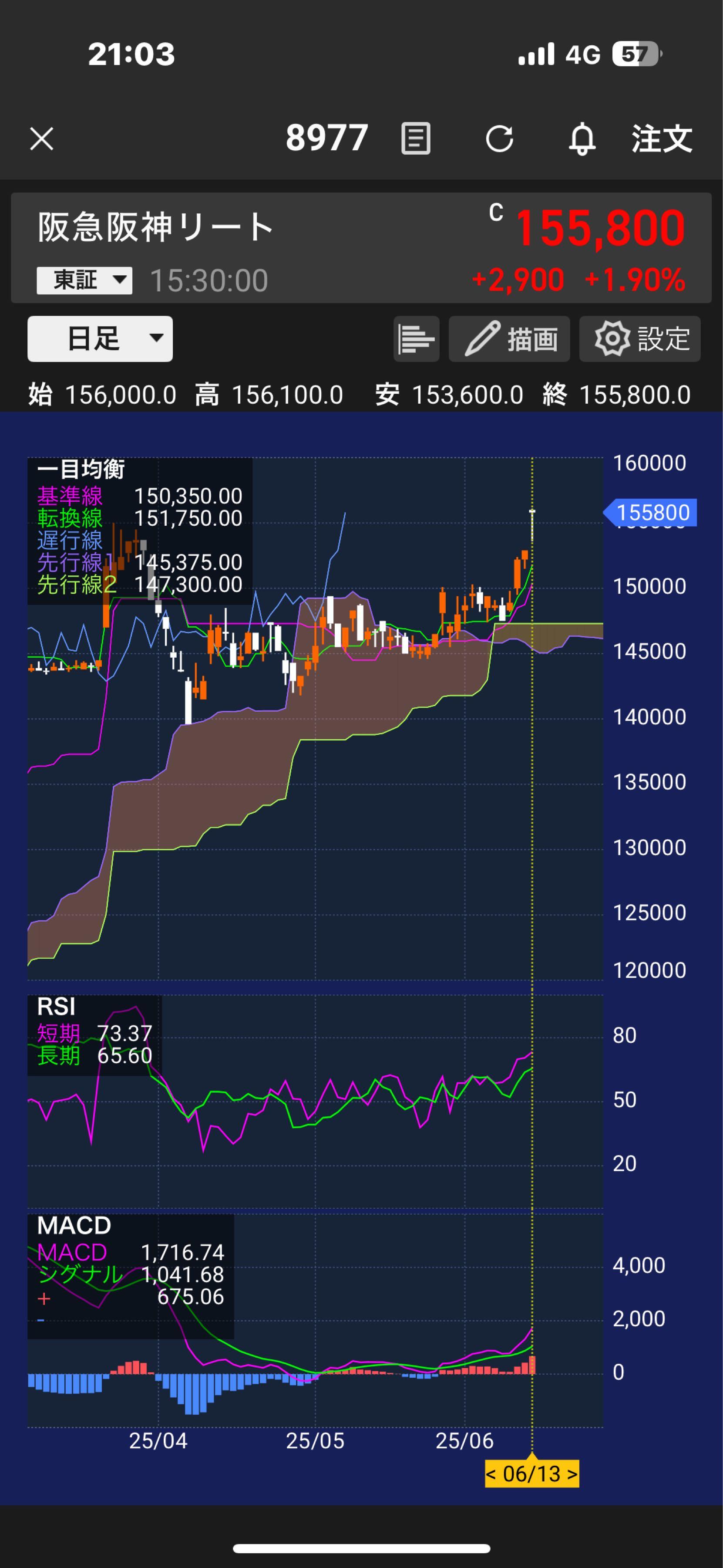Step to next day on 06/13 marker
Screen dimensions: 723x1568
tap(572, 1473)
